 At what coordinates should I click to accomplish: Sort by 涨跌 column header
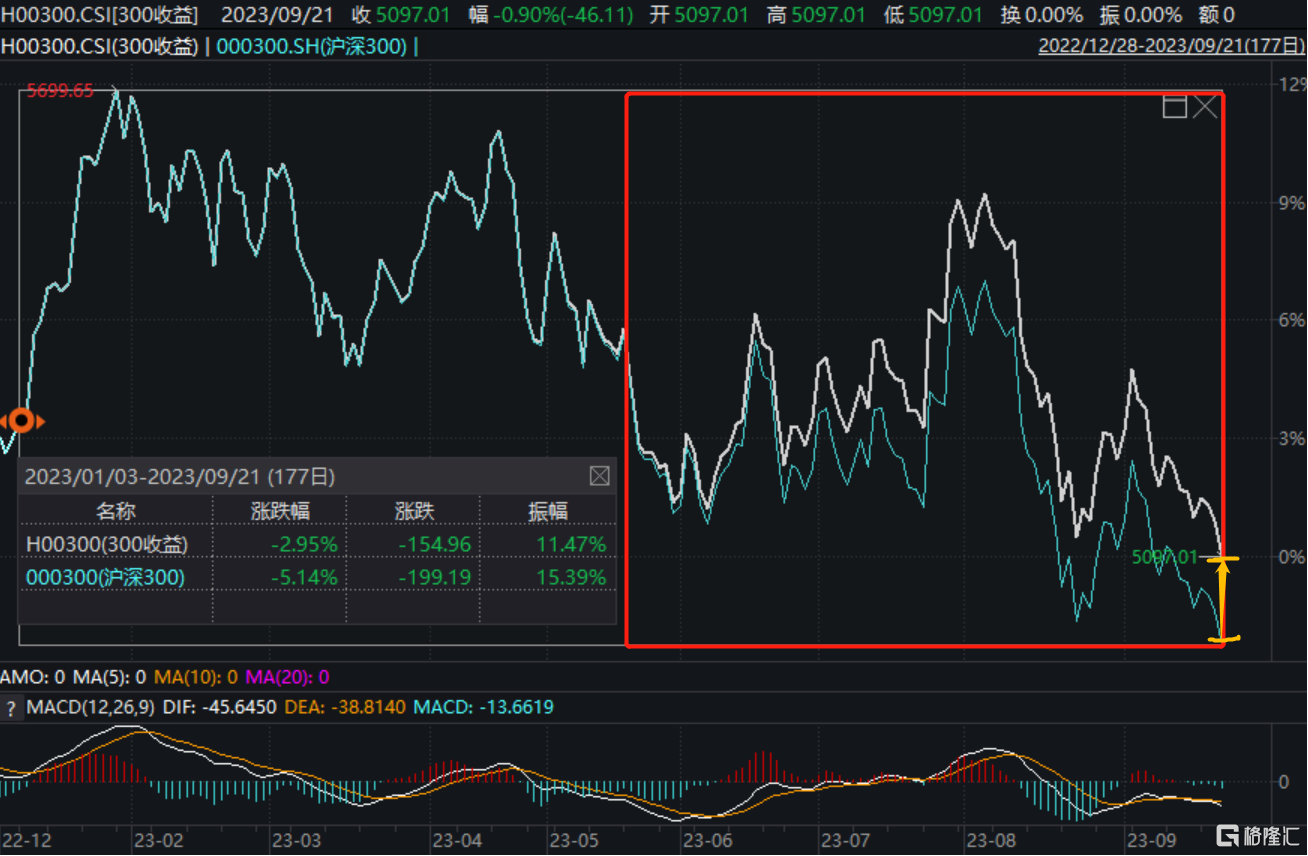[413, 511]
